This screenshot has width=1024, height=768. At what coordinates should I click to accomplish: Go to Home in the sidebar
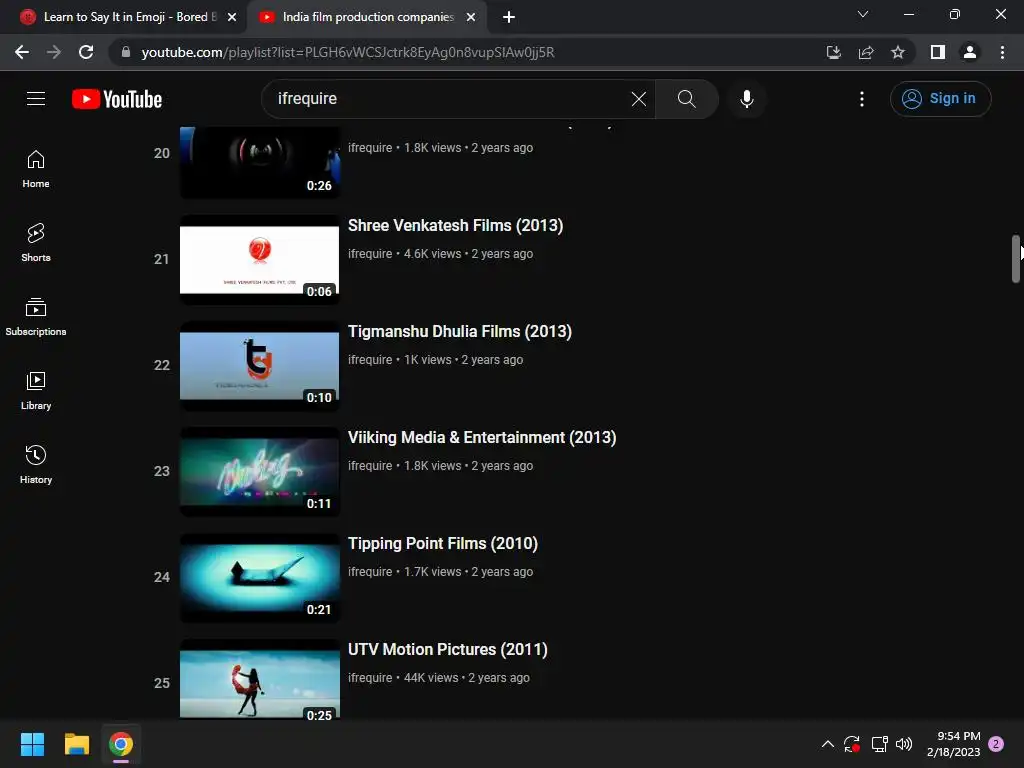36,169
